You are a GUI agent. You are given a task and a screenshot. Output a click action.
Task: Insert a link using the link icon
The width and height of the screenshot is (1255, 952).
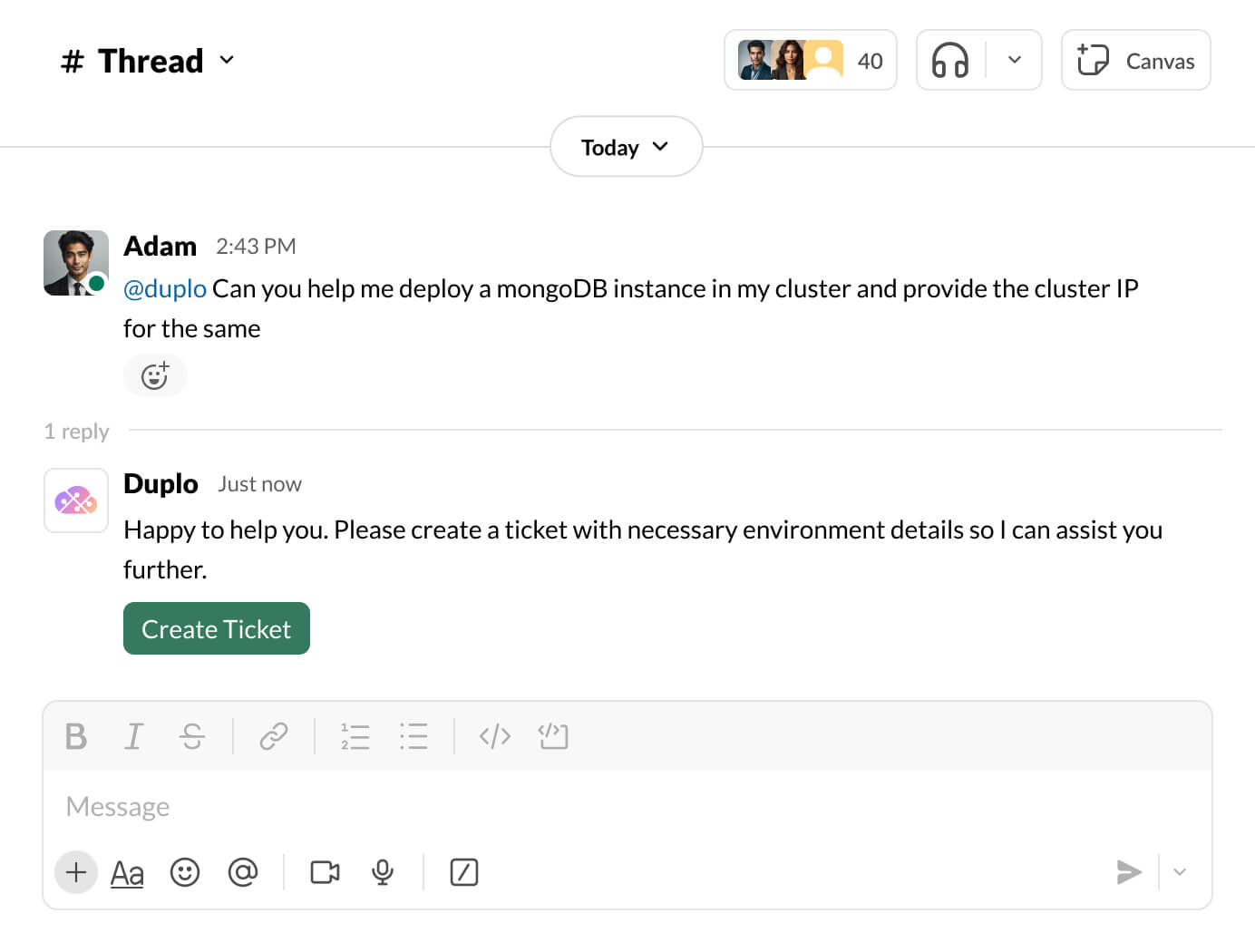coord(273,736)
